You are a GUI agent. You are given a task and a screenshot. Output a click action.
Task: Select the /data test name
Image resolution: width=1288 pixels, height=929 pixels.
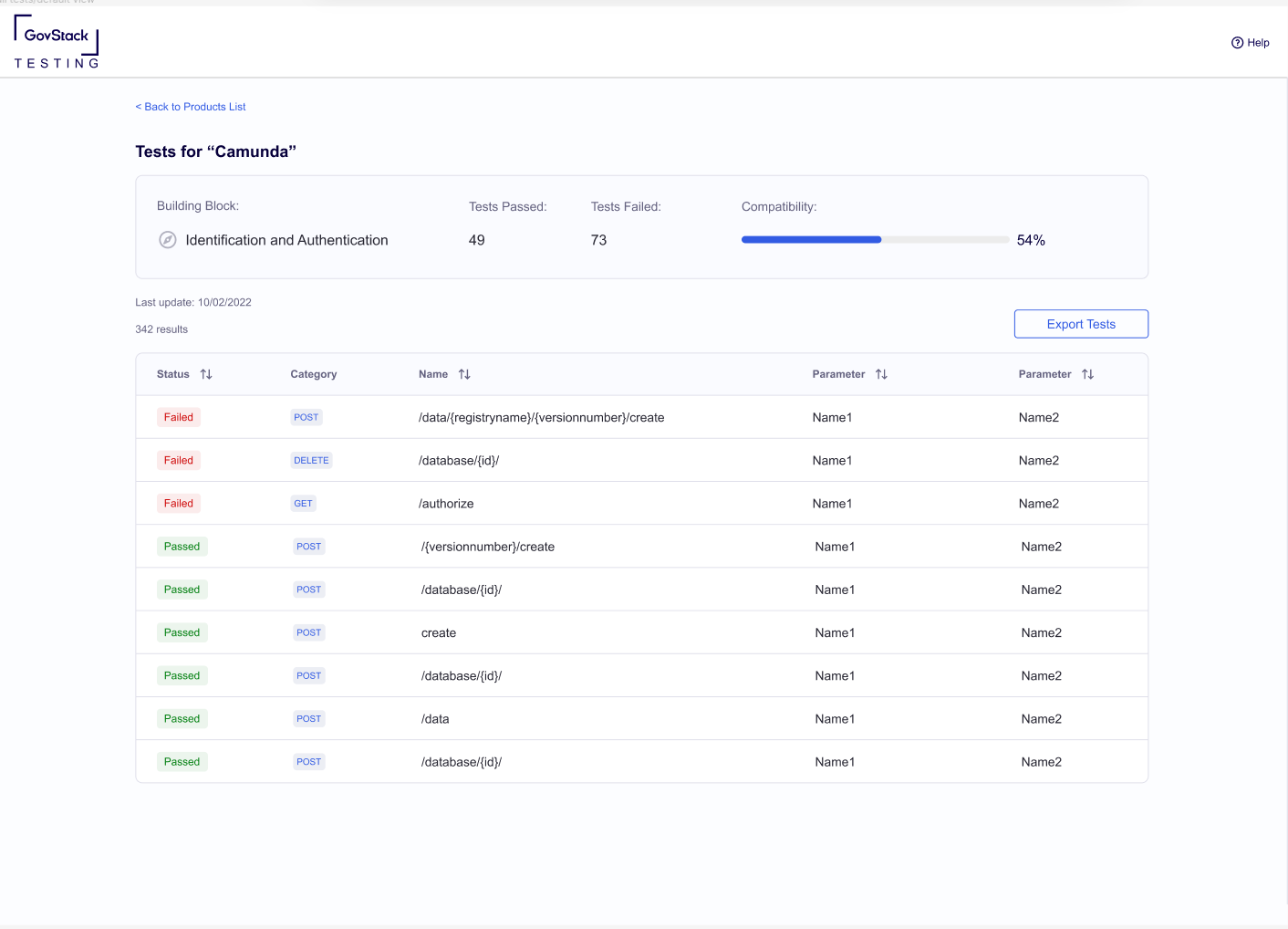coord(435,718)
